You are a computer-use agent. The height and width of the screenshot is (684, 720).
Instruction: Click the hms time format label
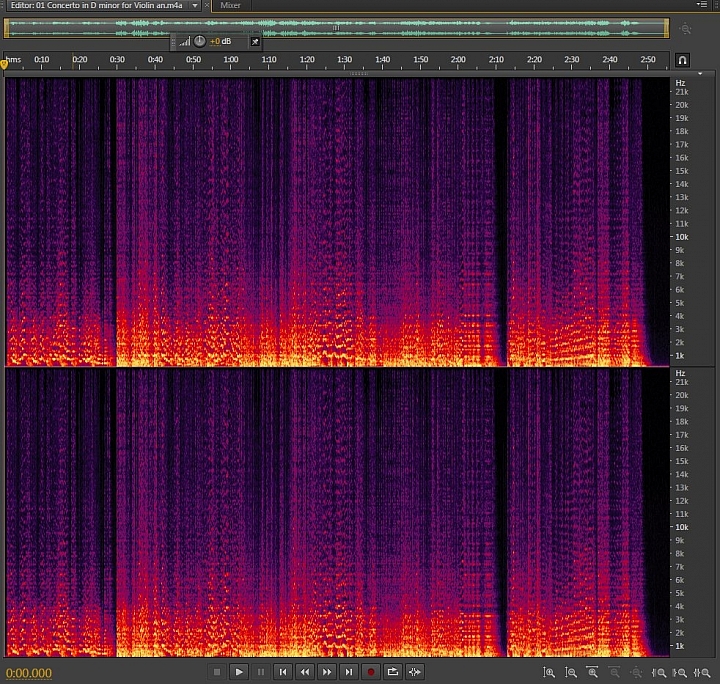13,59
